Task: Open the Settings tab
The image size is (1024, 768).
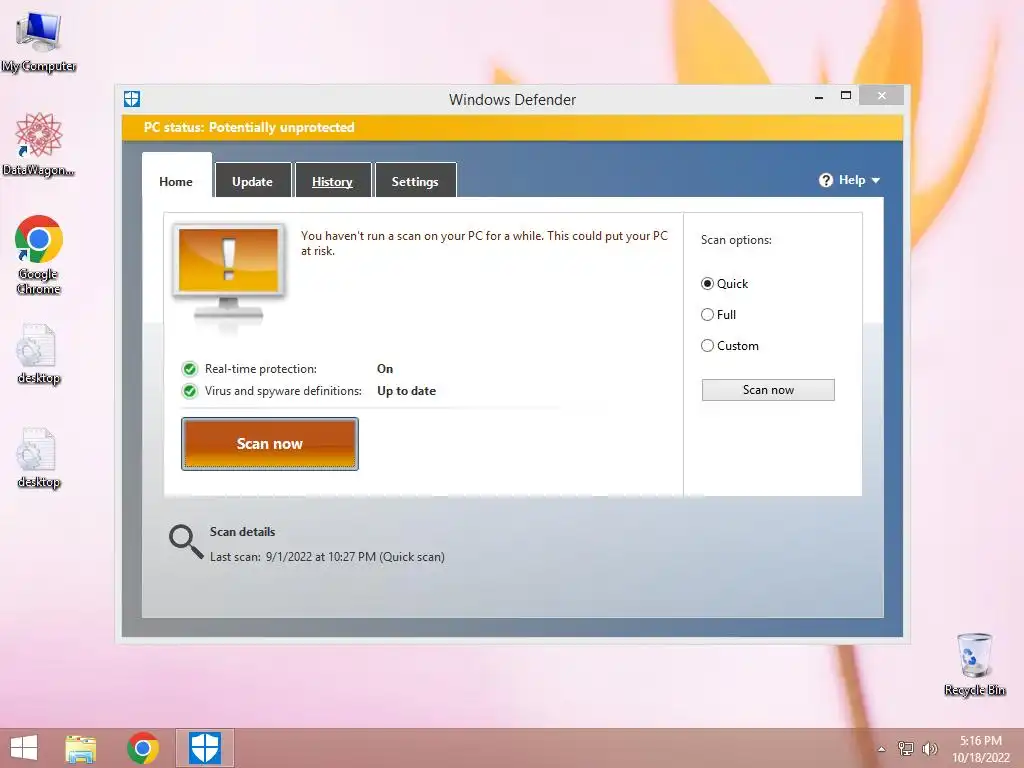Action: (x=415, y=181)
